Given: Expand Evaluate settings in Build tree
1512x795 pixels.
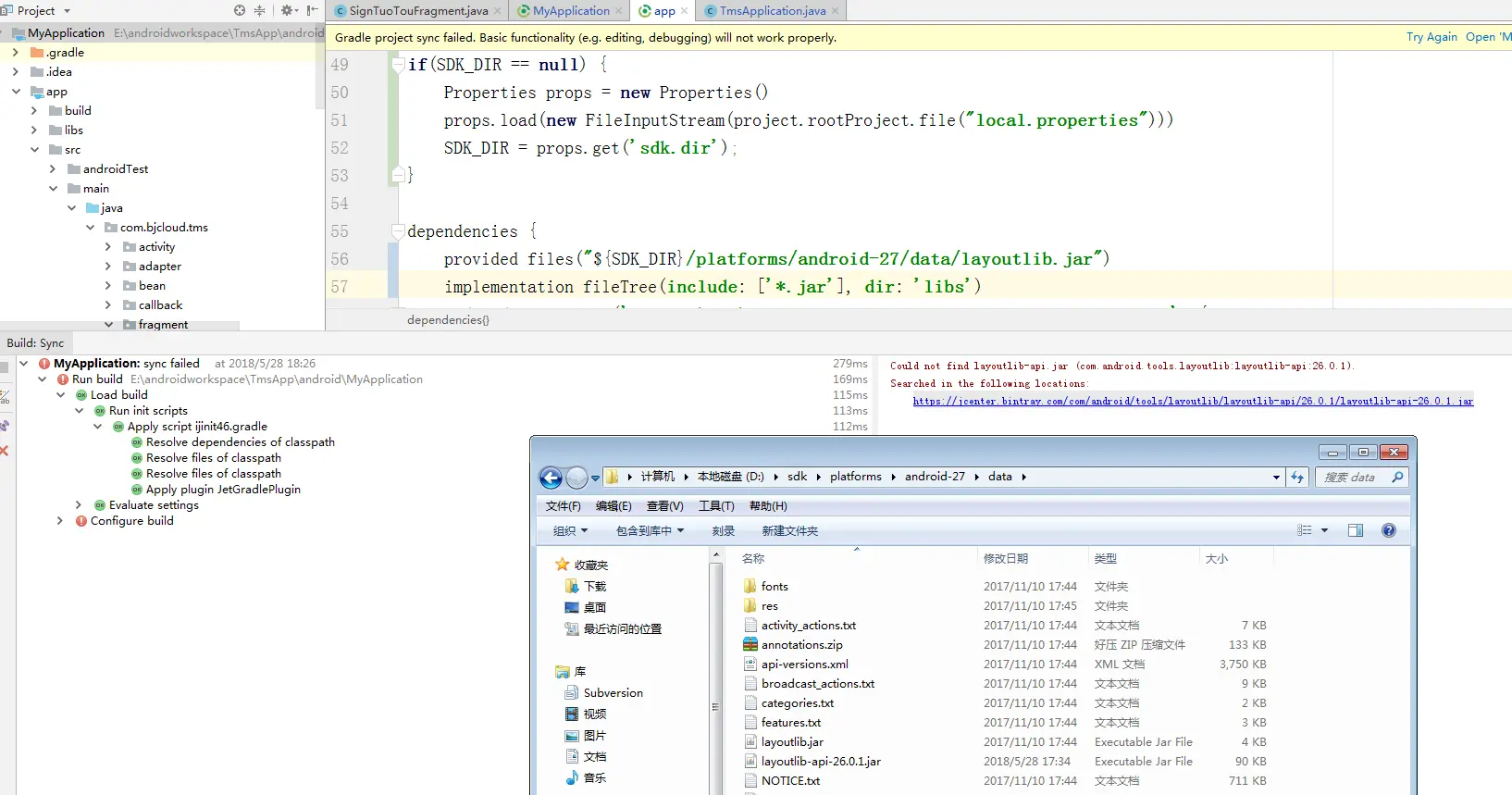Looking at the screenshot, I should 79,504.
